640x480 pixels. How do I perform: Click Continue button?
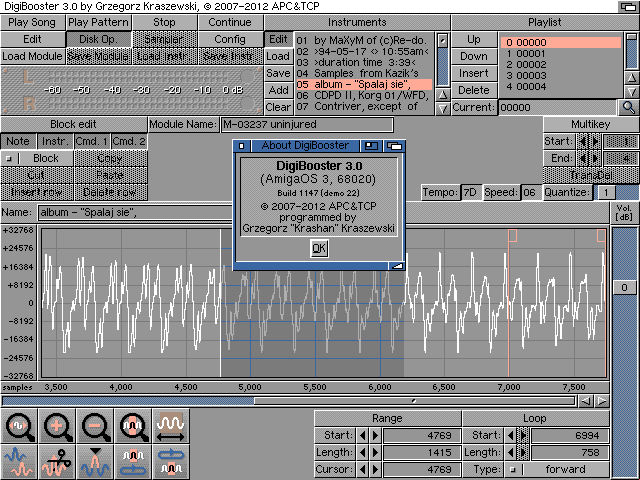pyautogui.click(x=230, y=22)
